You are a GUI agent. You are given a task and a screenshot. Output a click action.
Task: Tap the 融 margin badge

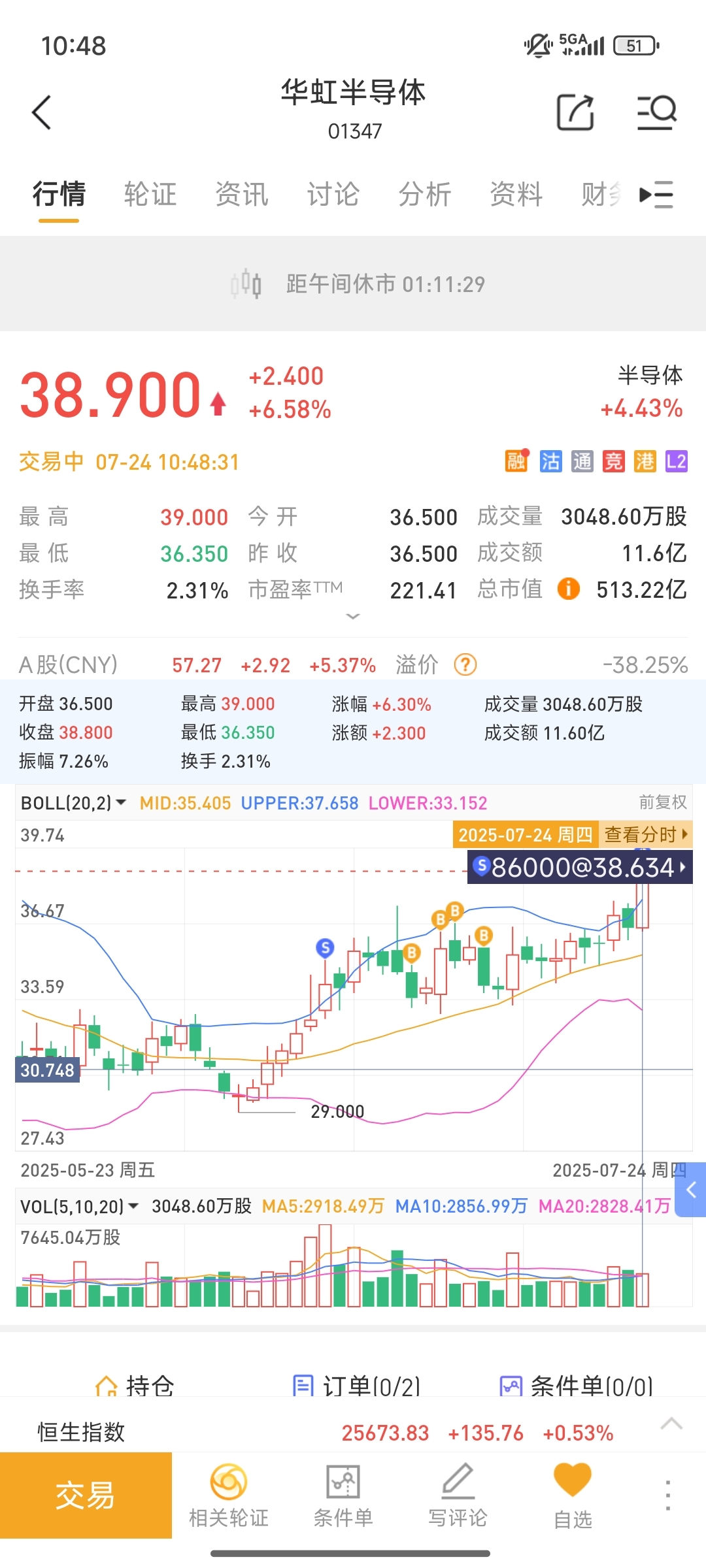[516, 461]
